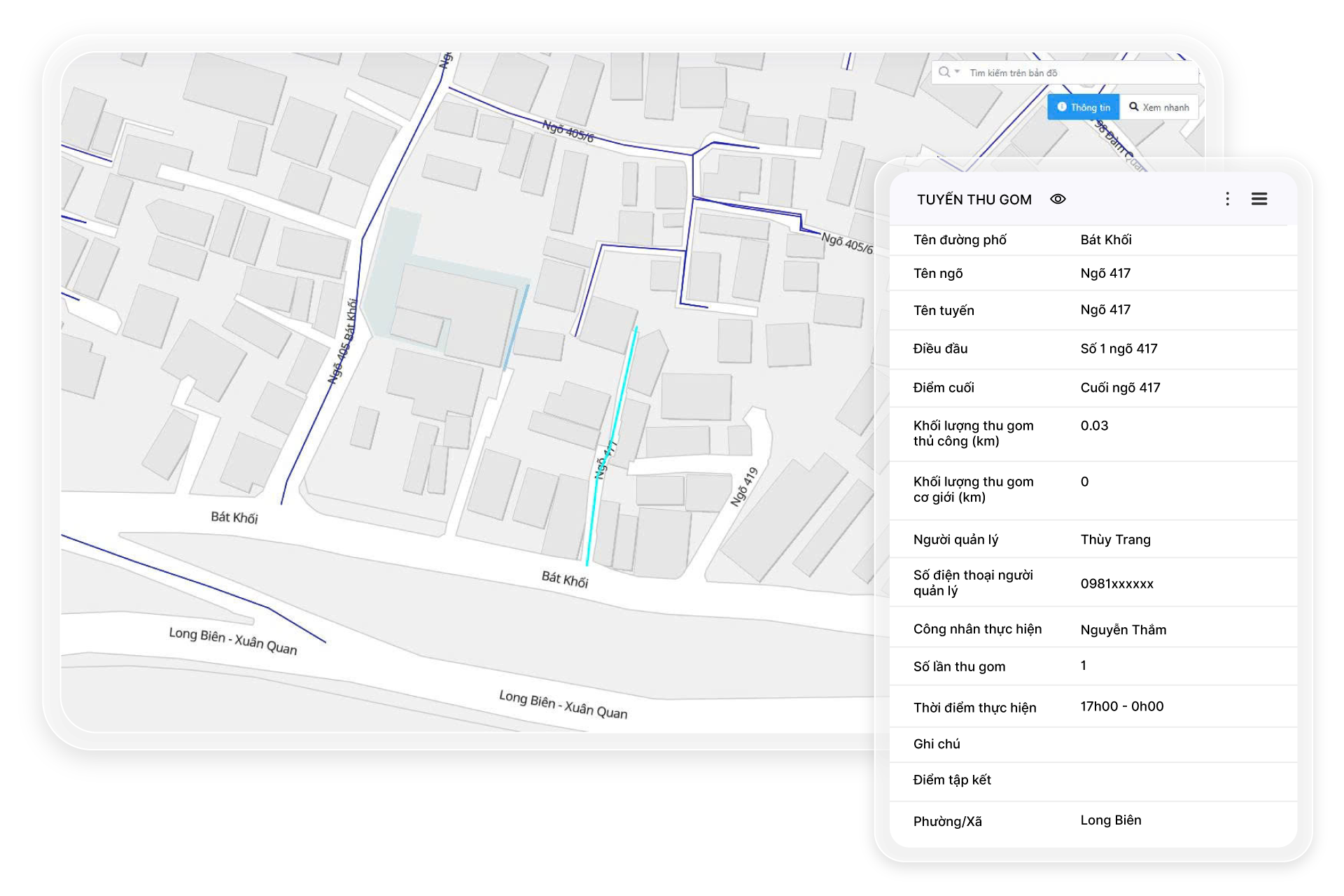Switch to Xem nhanh mode
1344x896 pixels.
(1159, 107)
